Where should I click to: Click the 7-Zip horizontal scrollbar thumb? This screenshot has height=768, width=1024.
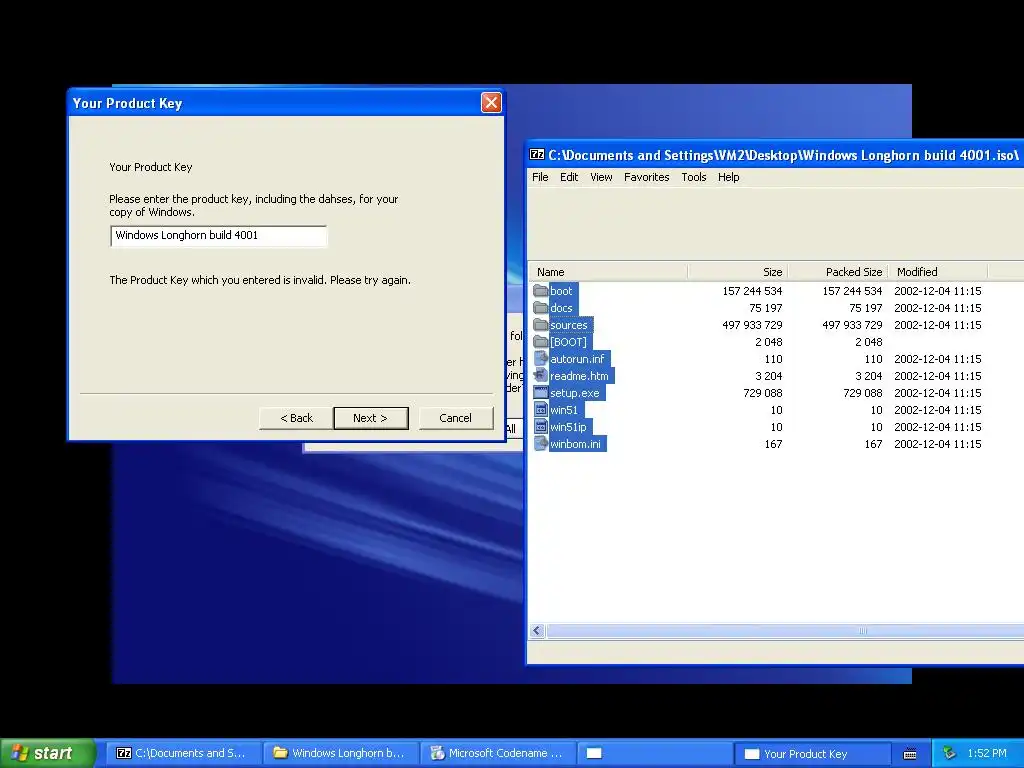coord(785,631)
